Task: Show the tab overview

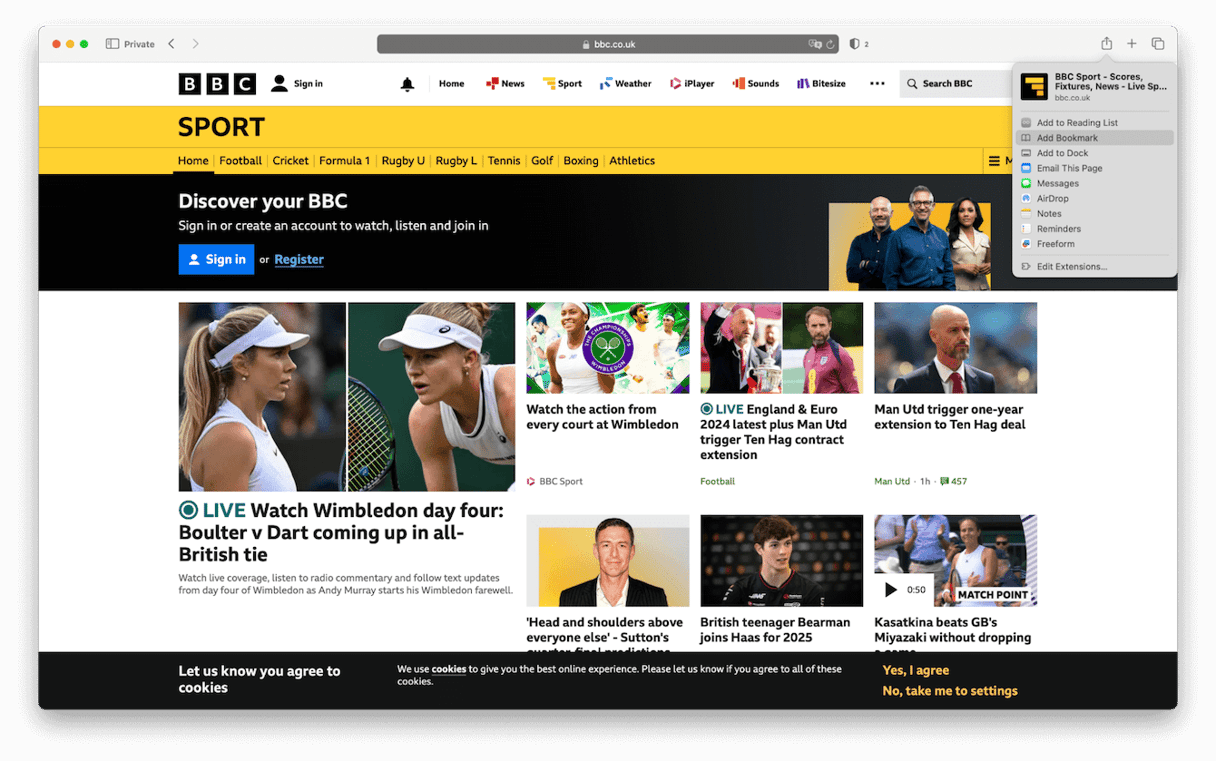Action: 1158,44
